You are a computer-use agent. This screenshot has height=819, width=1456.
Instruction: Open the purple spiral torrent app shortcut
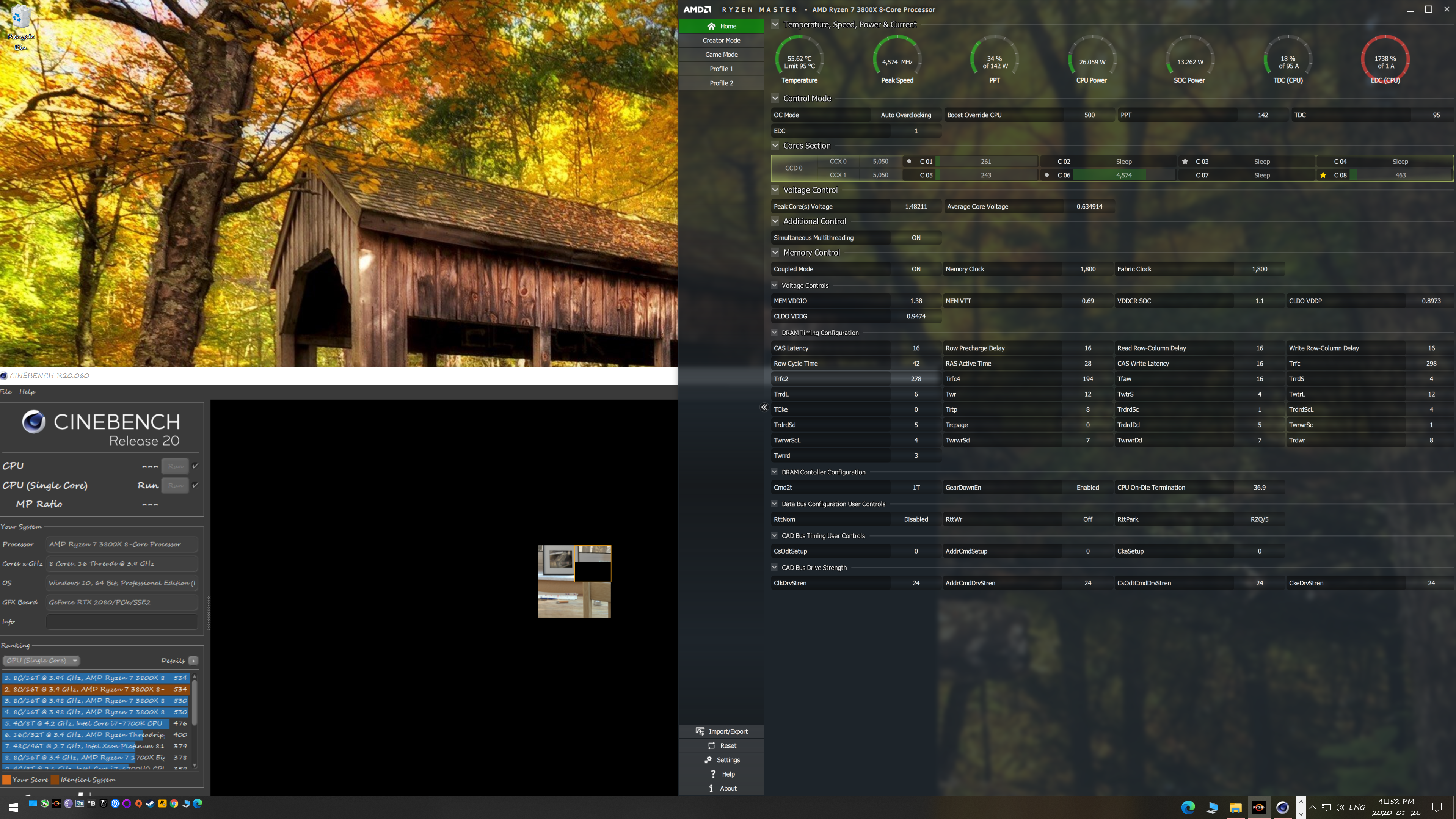pos(68,803)
